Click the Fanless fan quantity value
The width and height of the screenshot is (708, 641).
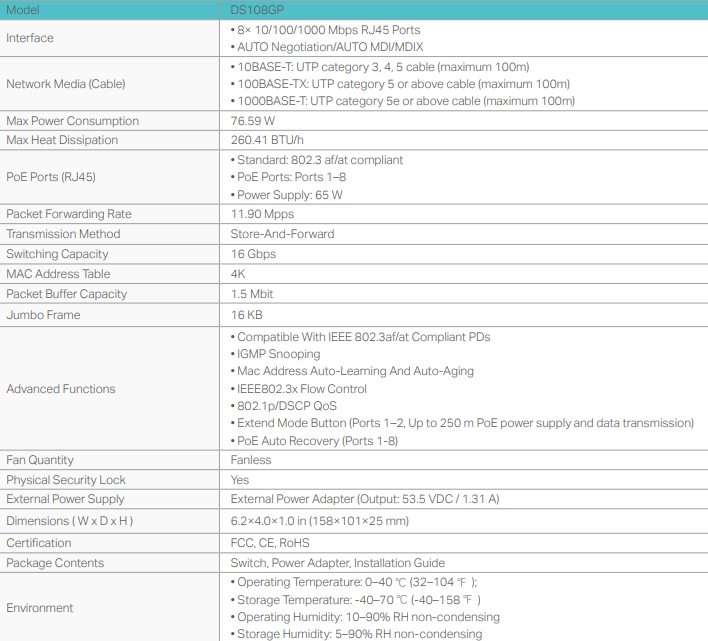(x=251, y=460)
